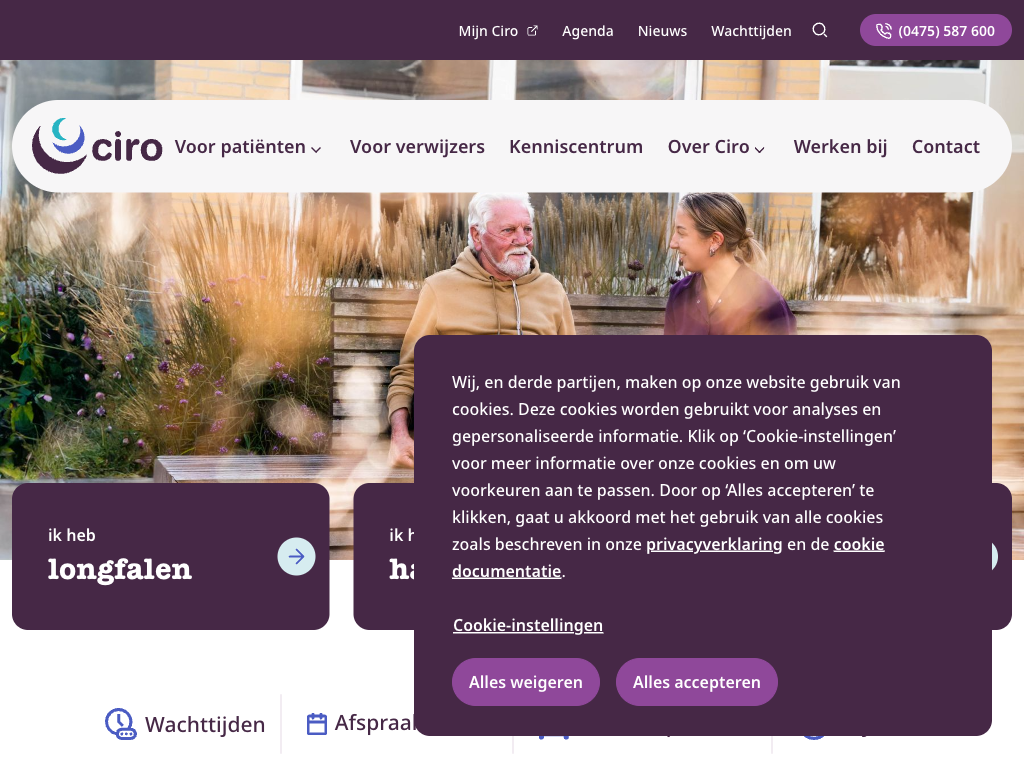Expand the Voor patiënten dropdown chevron
Image resolution: width=1024 pixels, height=768 pixels.
[x=316, y=150]
